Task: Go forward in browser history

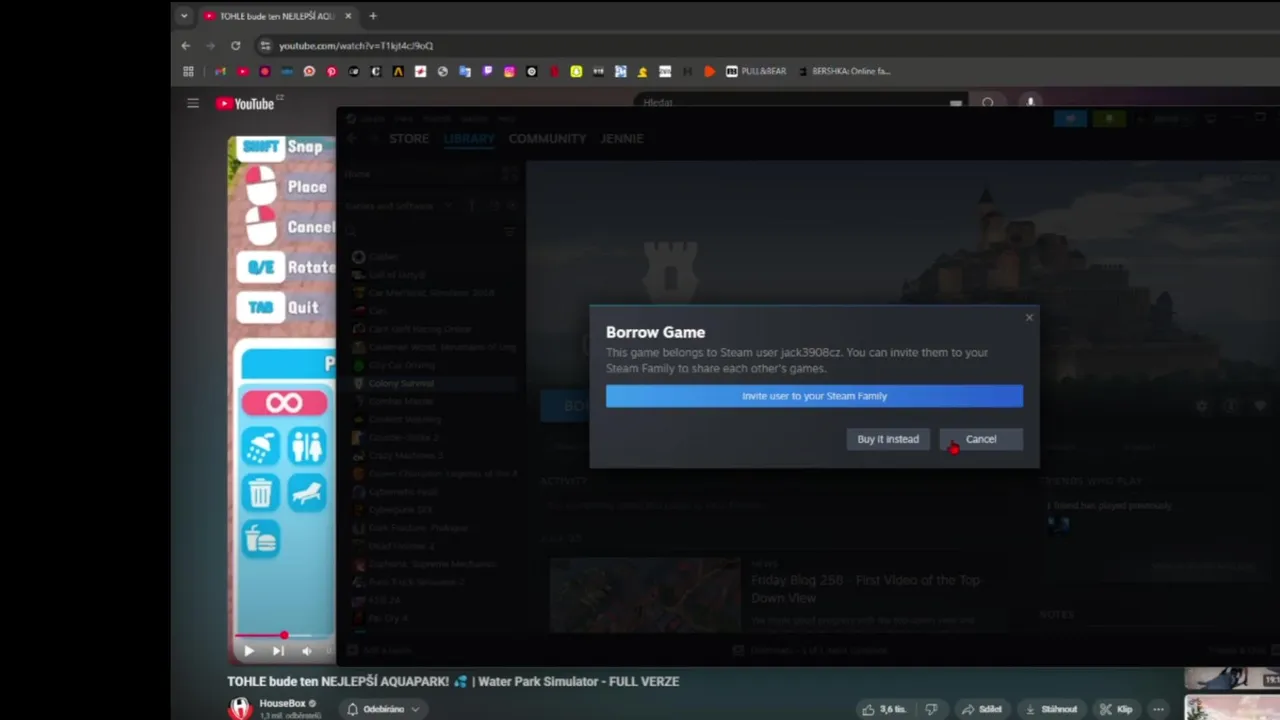Action: click(210, 46)
